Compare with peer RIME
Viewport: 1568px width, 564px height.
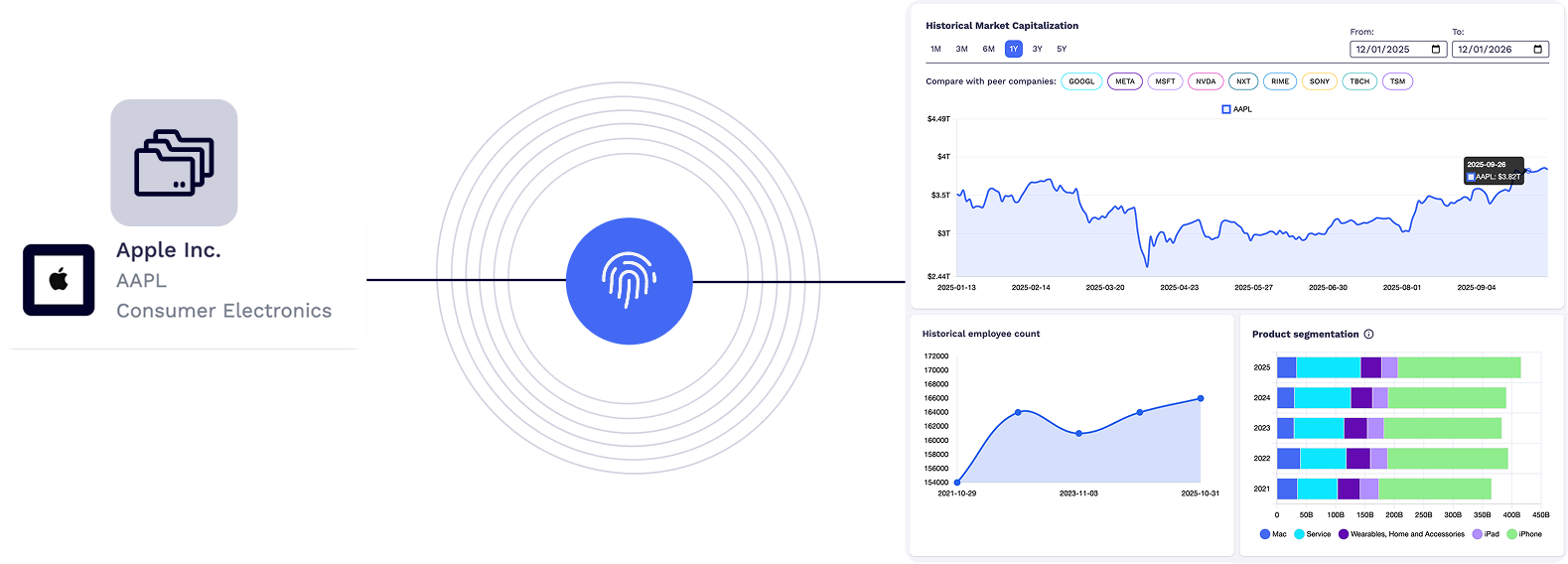coord(1280,81)
